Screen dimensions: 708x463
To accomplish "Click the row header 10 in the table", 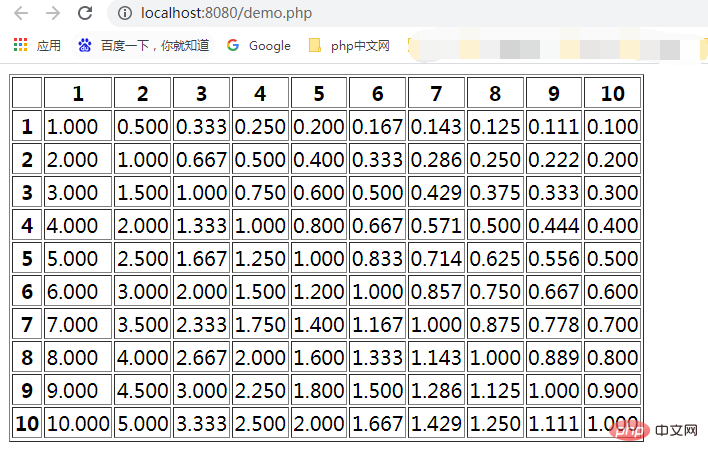I will pos(27,423).
